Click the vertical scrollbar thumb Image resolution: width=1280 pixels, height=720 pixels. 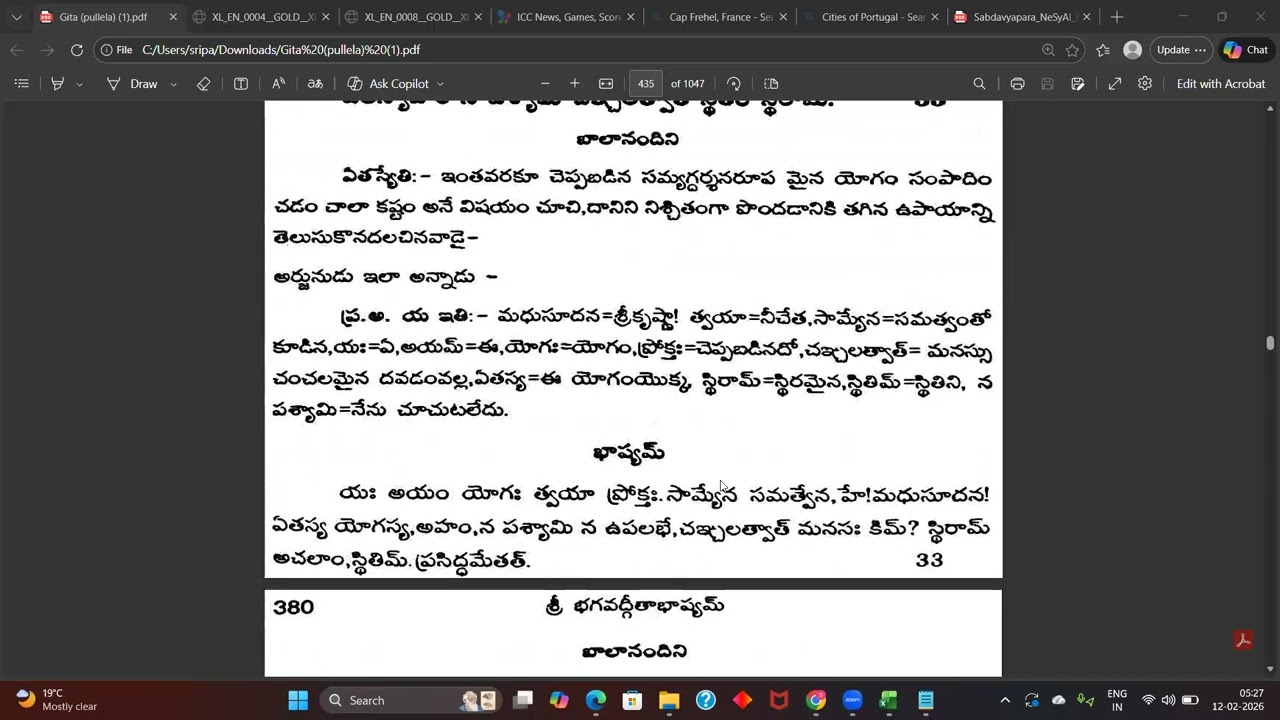[1270, 343]
